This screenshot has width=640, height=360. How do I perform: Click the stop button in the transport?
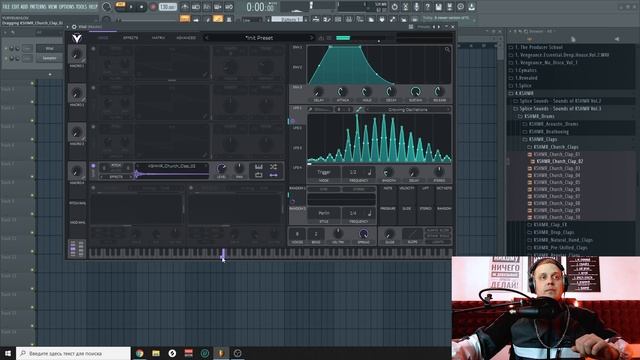pyautogui.click(x=142, y=7)
